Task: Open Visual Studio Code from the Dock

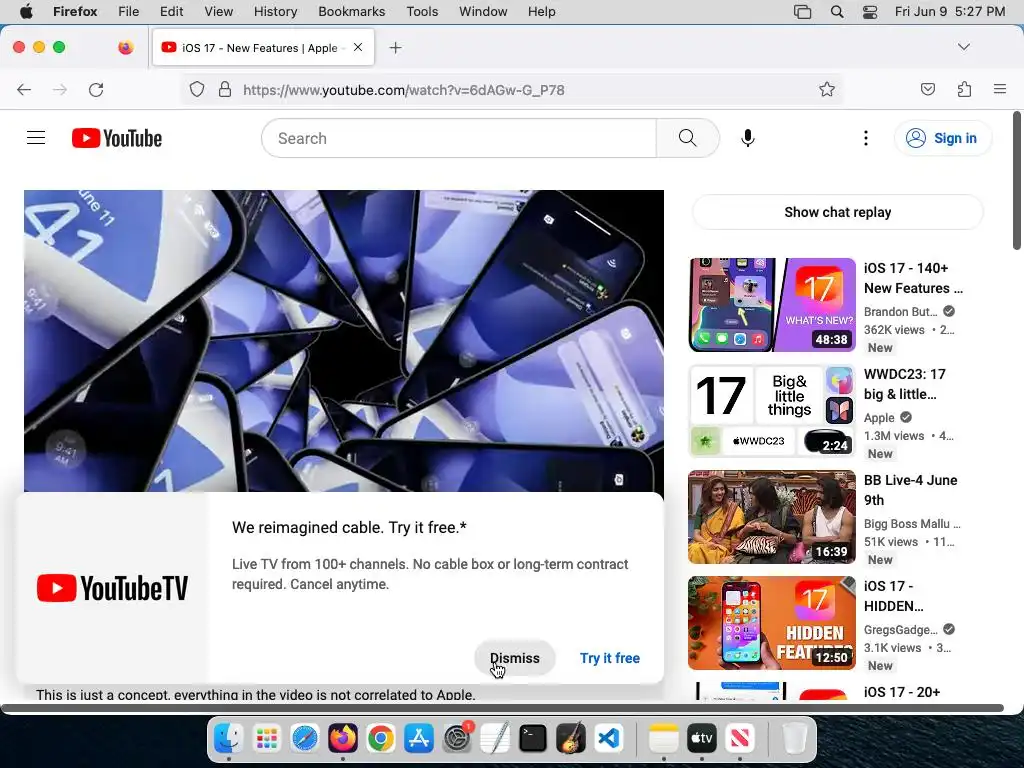Action: pos(609,739)
